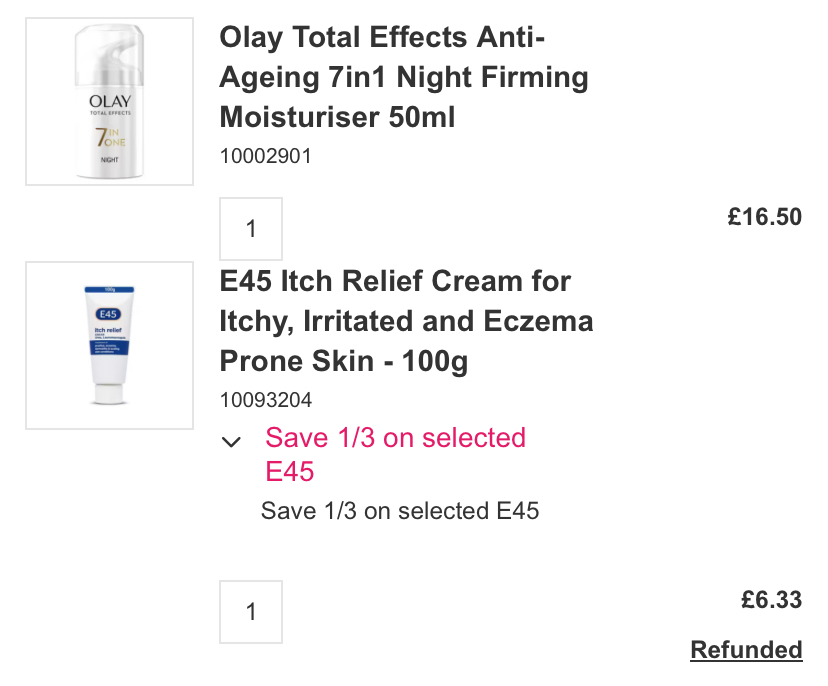Click the product code 10093204

tap(265, 400)
